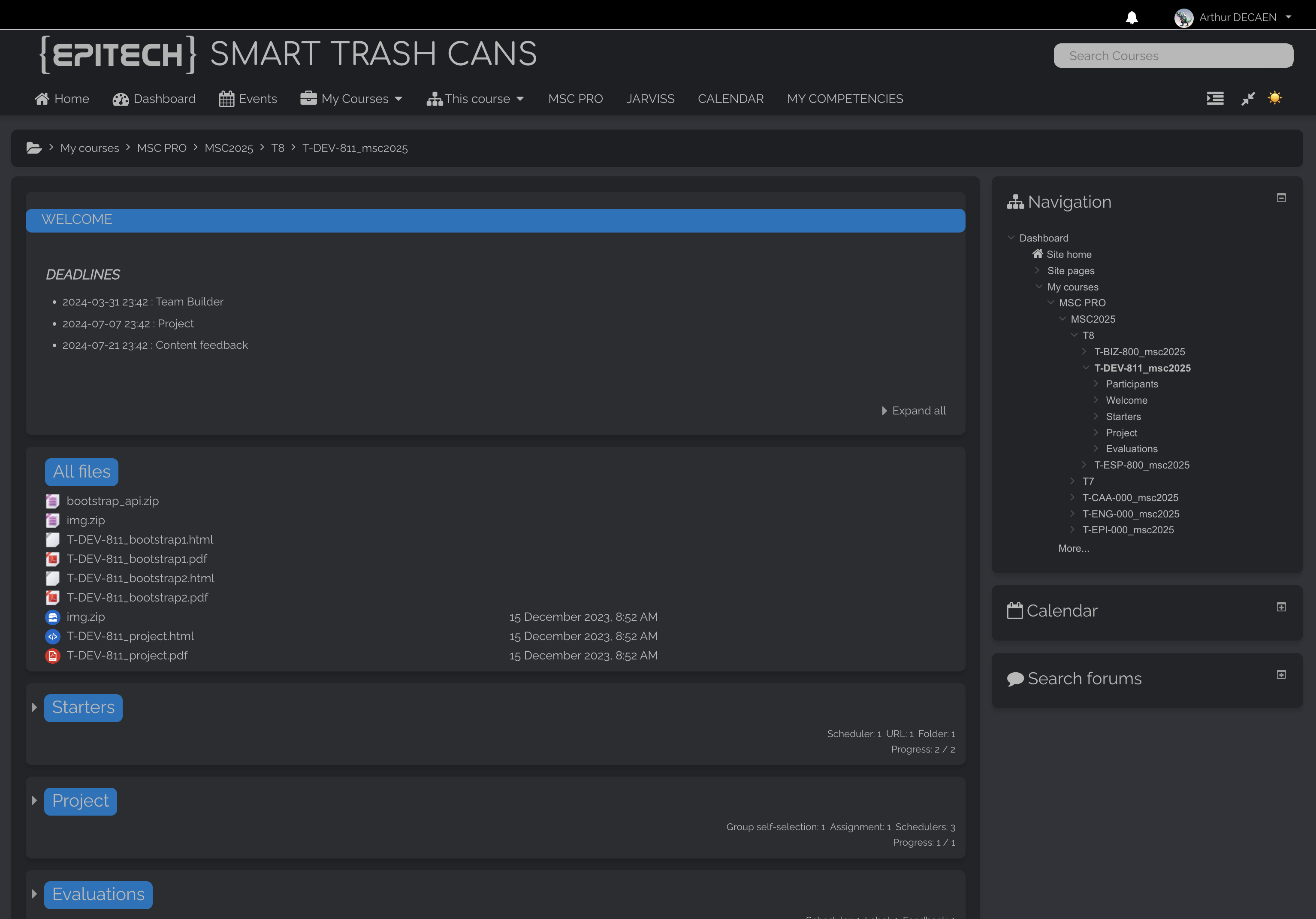Screen dimensions: 1316x919
Task: Click the breadcrumb open folder icon
Action: [34, 148]
